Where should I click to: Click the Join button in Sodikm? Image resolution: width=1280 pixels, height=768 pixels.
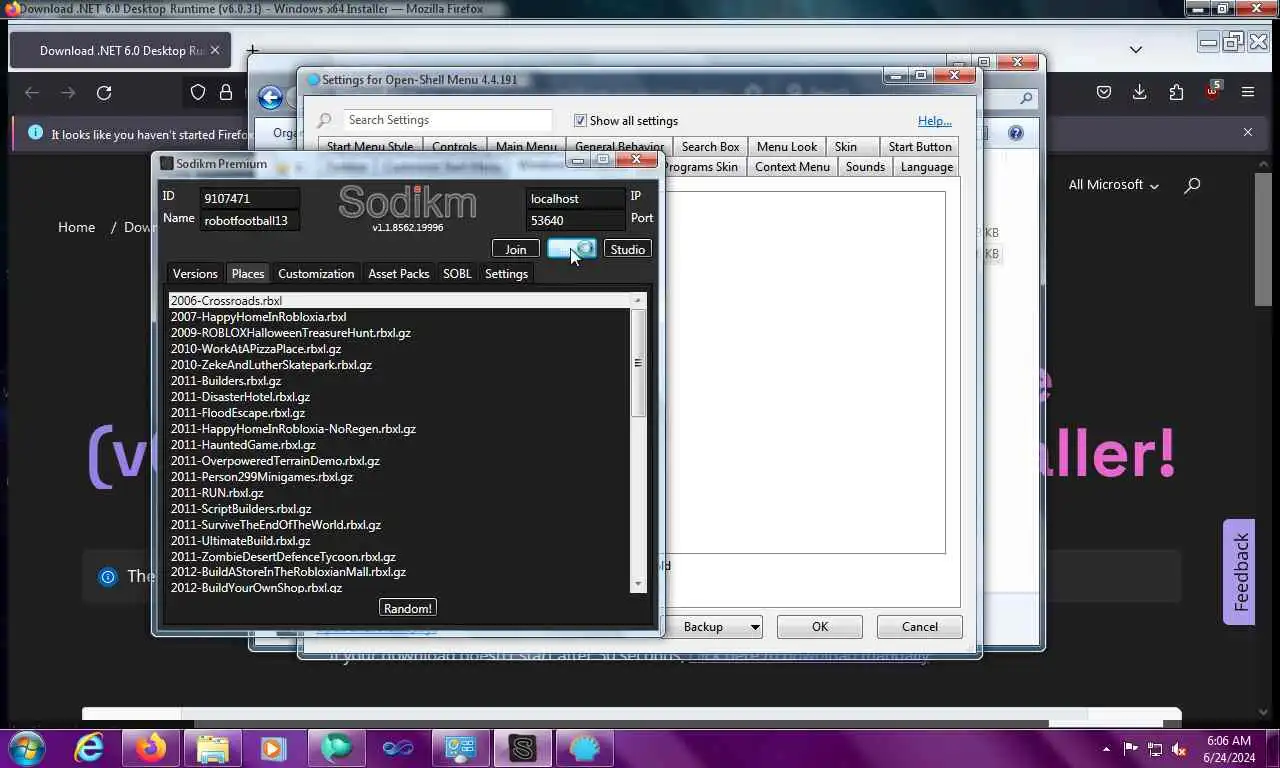516,249
